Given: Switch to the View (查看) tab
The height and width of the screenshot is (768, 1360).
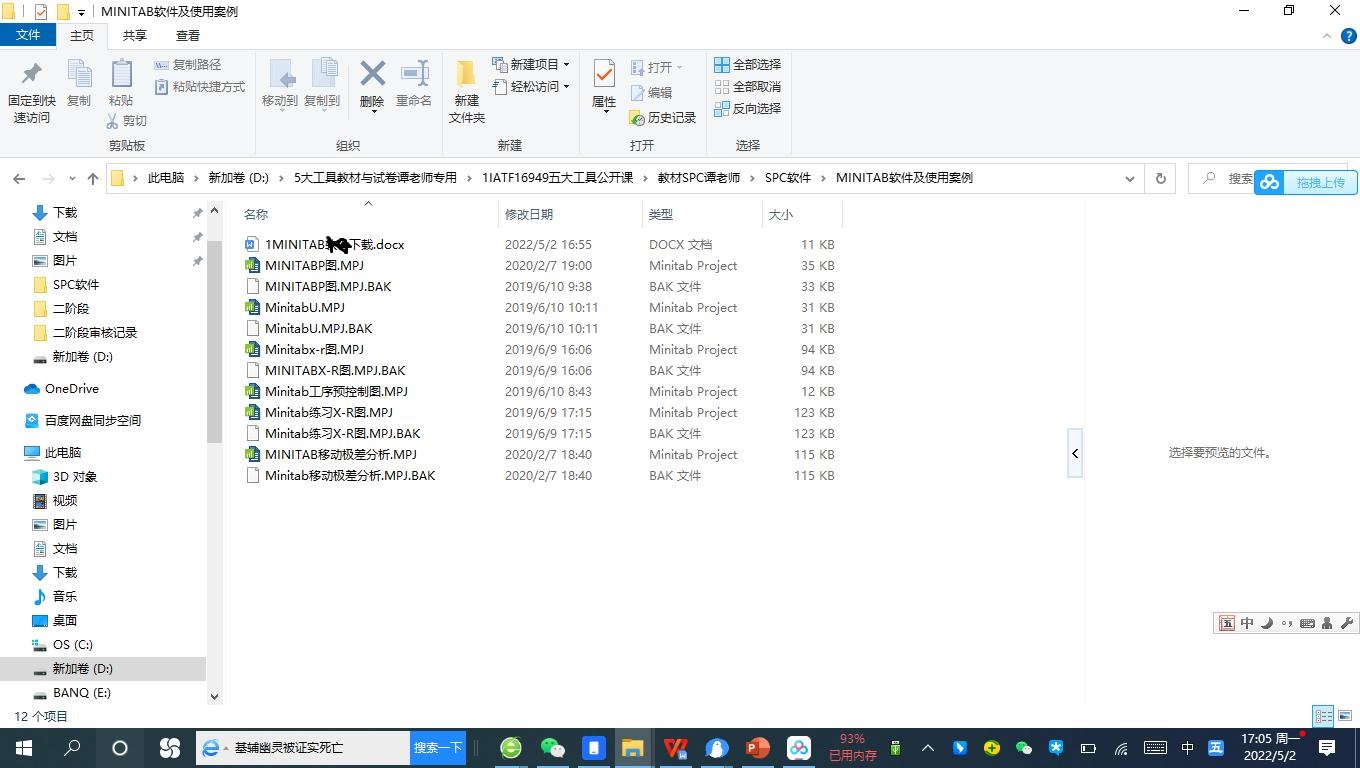Looking at the screenshot, I should pyautogui.click(x=187, y=35).
